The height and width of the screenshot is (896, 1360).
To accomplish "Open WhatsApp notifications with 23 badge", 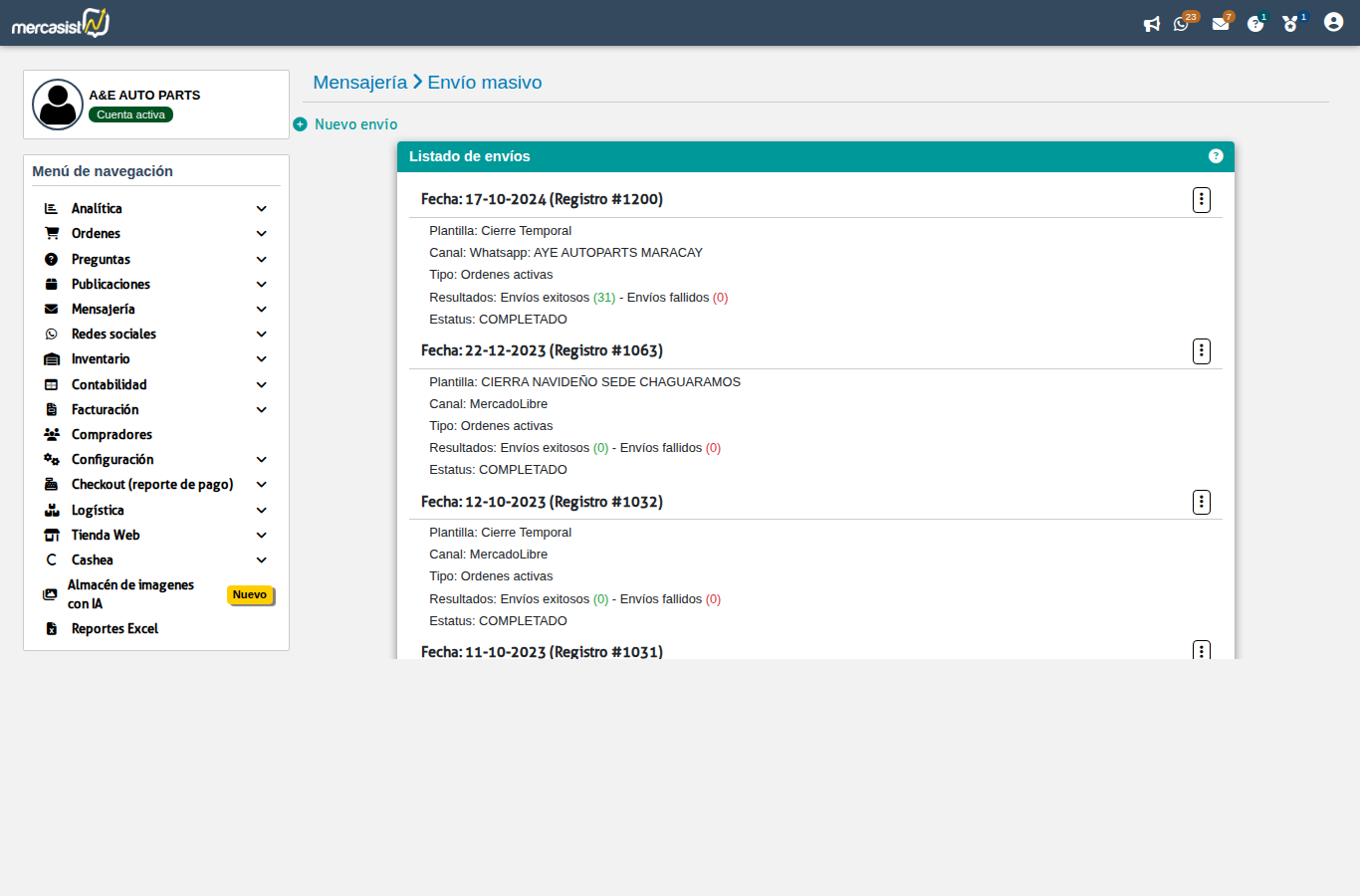I will 1182,24.
